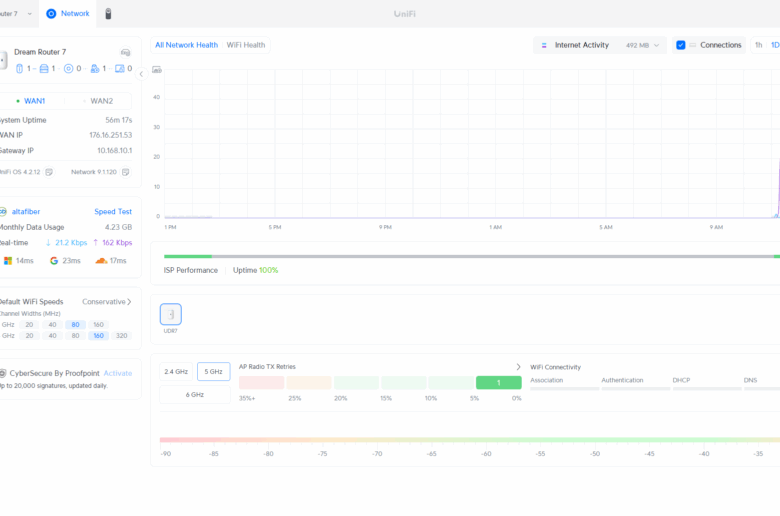
Task: Open UniFi OS 4.2.12 release notes icon
Action: tap(49, 172)
